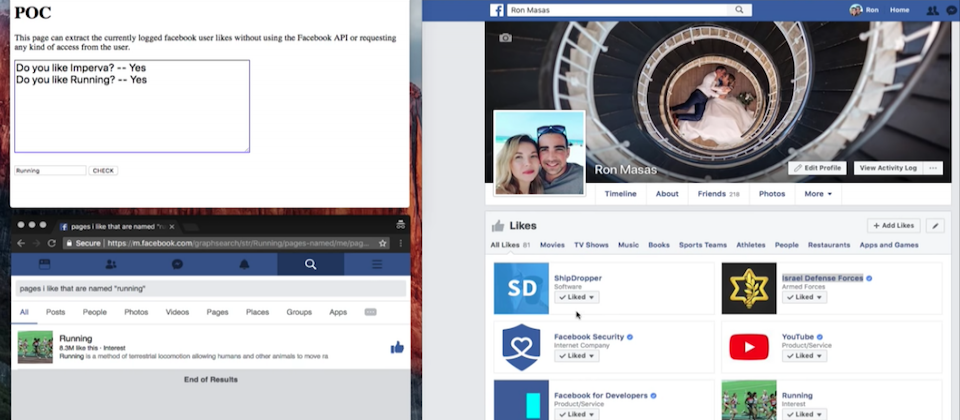Close the 'pages i like' browser tab
Screen dimensions: 960x420
pos(172,227)
